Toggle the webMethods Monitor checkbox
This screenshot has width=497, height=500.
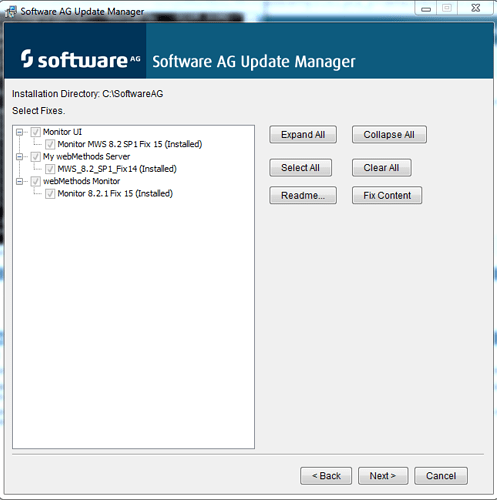click(x=36, y=181)
